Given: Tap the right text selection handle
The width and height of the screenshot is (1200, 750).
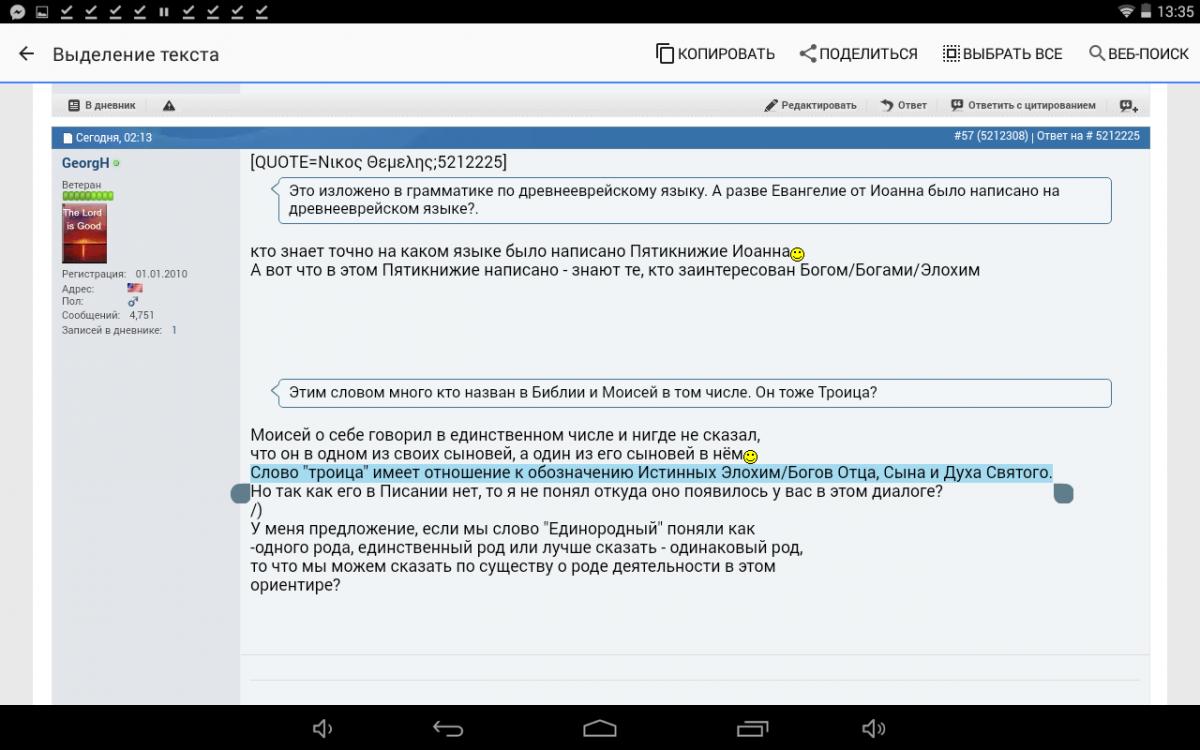Looking at the screenshot, I should (x=1063, y=493).
